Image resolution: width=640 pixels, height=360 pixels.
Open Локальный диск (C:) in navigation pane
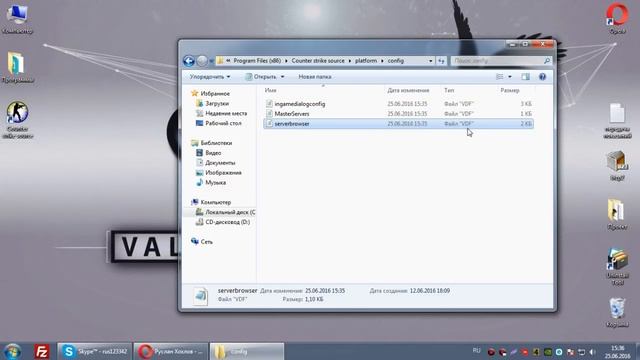(230, 212)
